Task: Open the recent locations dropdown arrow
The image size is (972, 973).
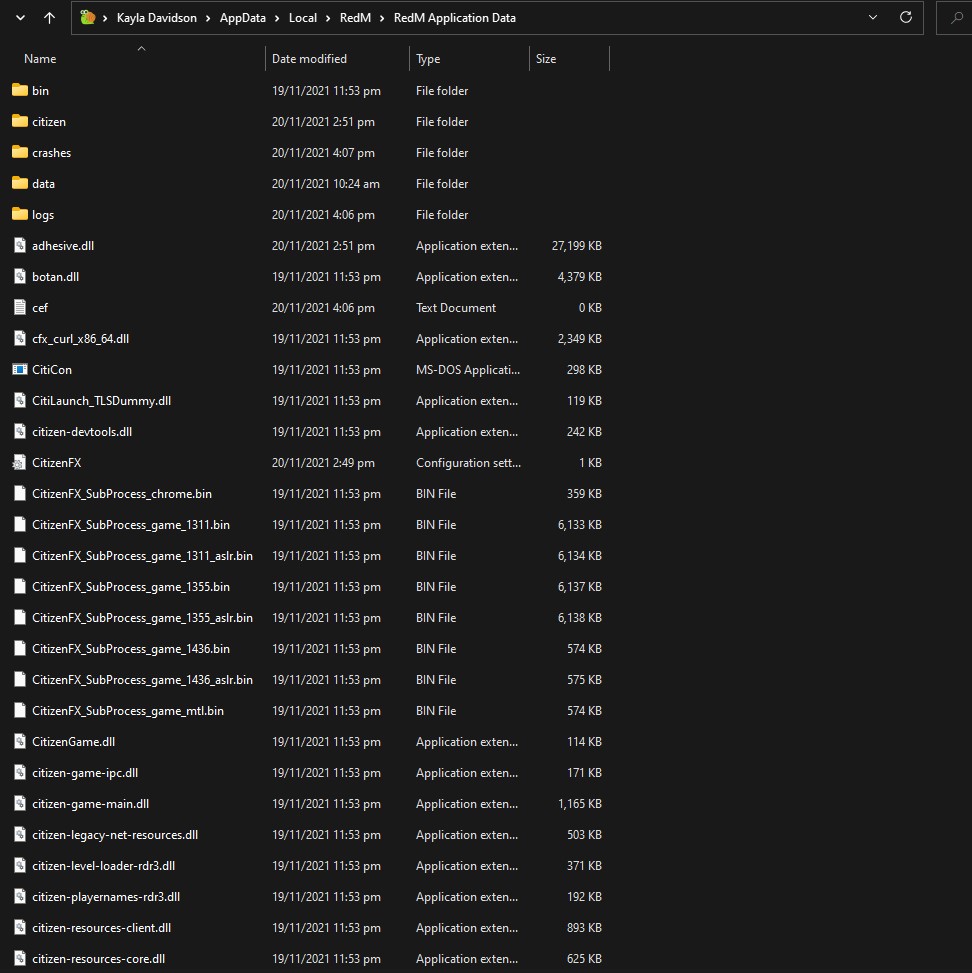Action: click(x=20, y=18)
